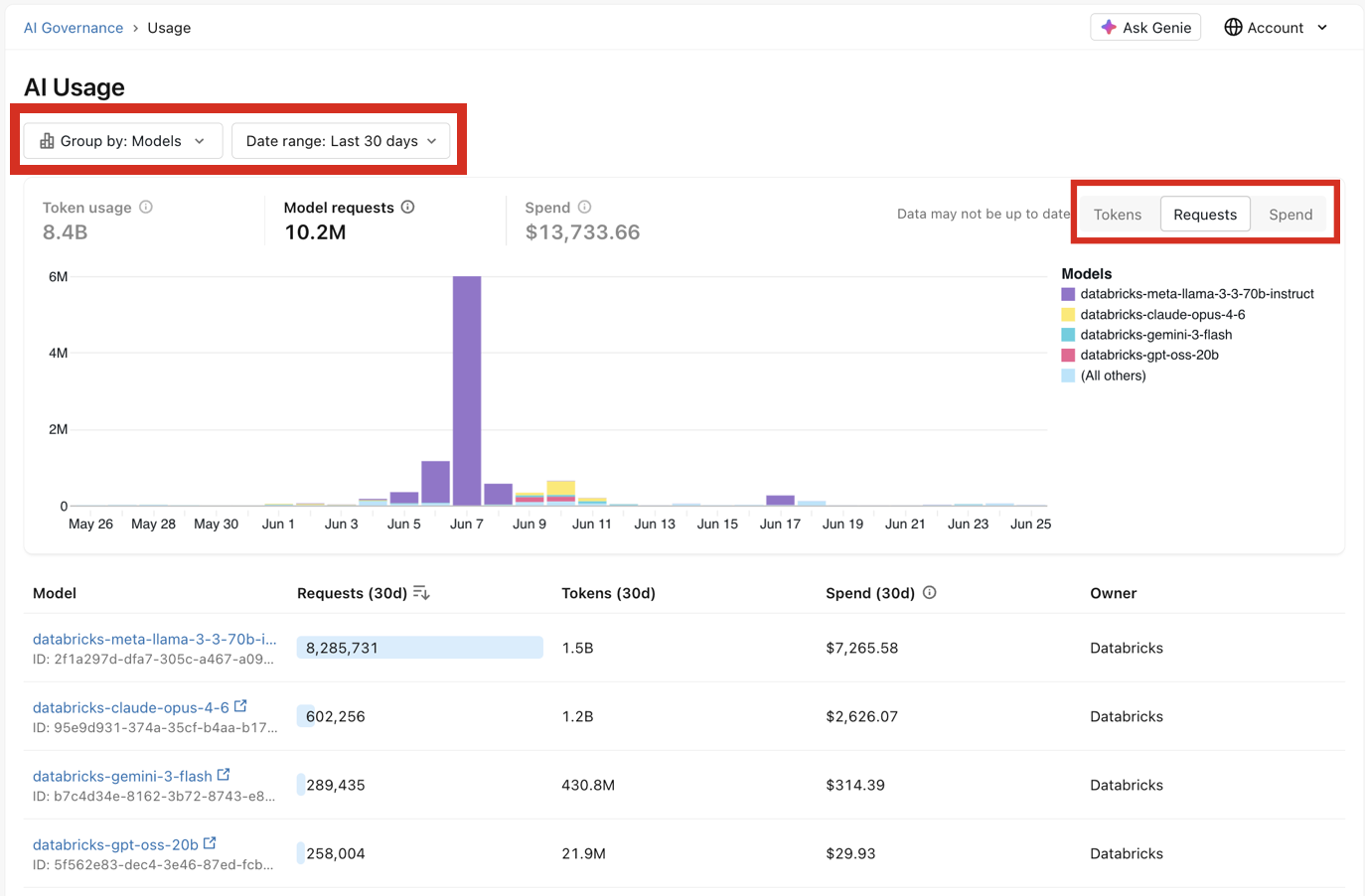Click external link icon next to databricks-claude-opus-4-6
This screenshot has height=896, width=1365.
click(x=240, y=706)
